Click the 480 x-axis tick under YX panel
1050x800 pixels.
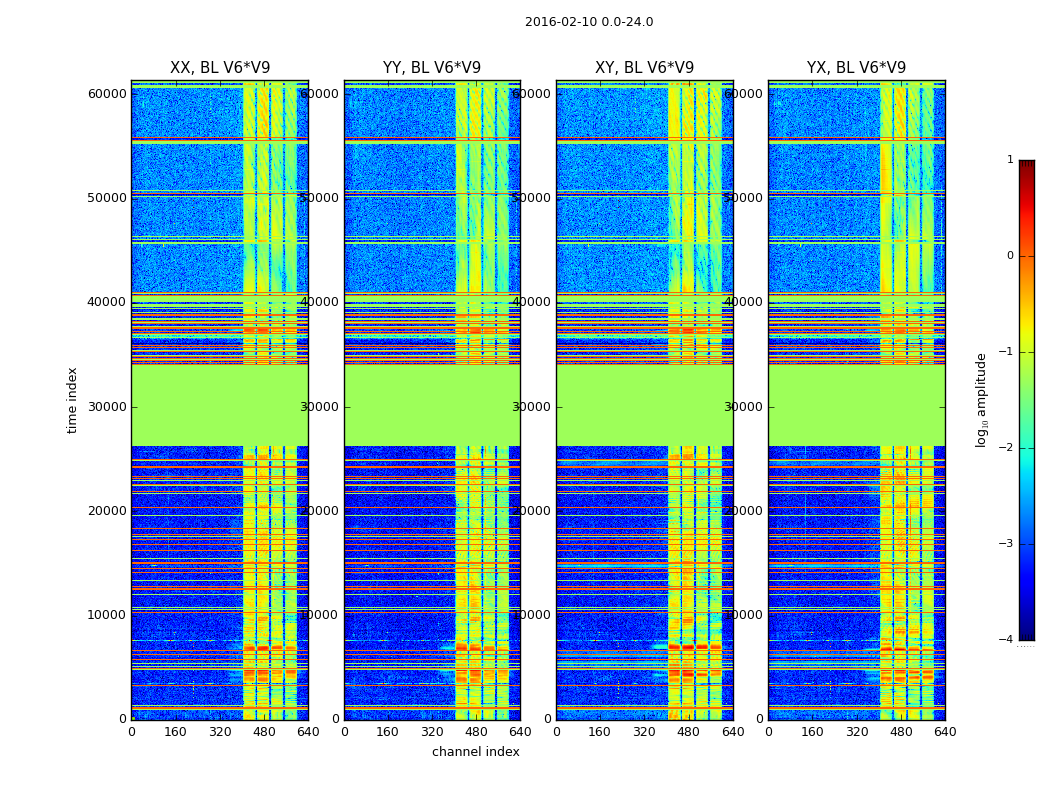coord(901,731)
